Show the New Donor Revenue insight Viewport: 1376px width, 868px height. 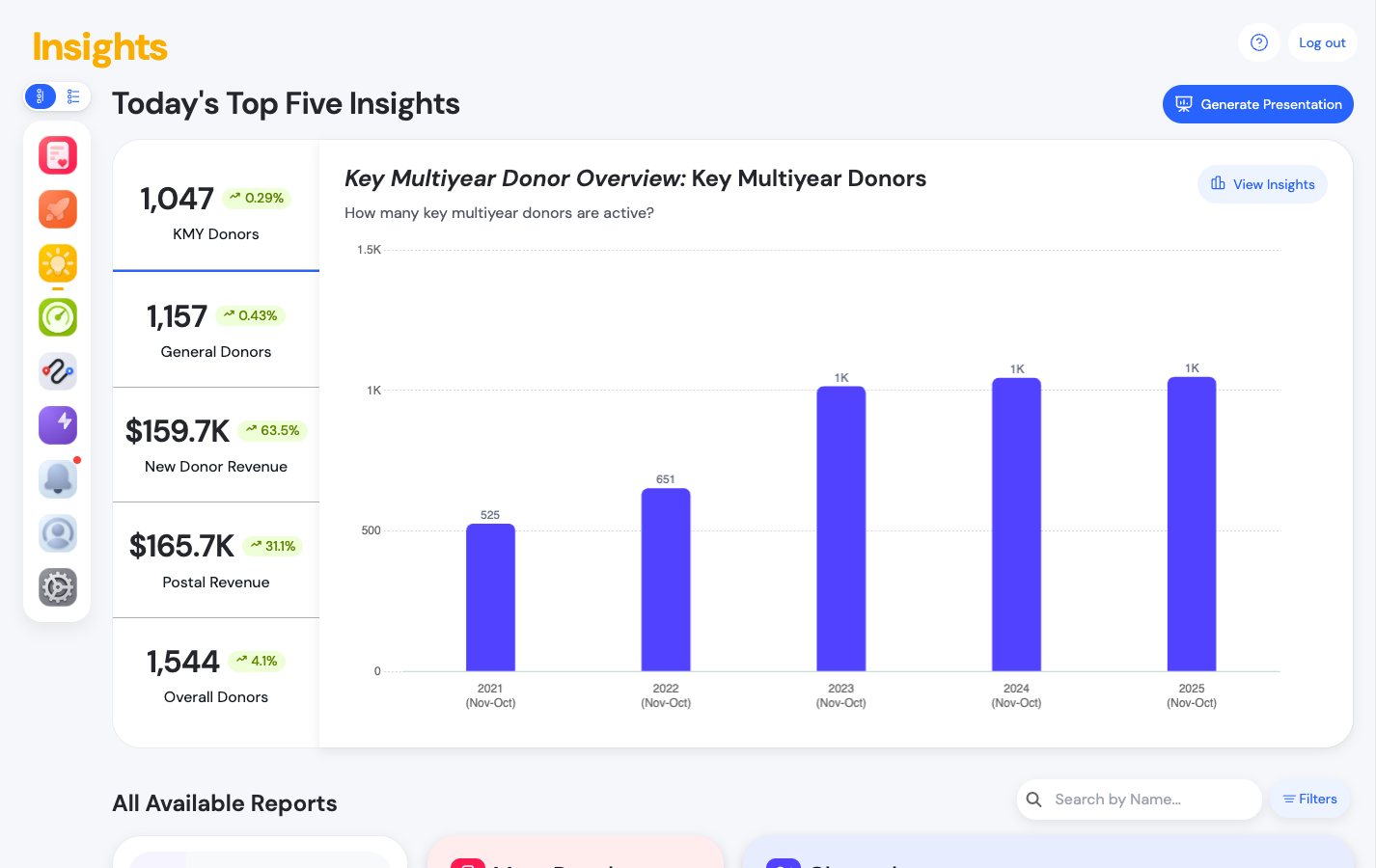point(216,446)
